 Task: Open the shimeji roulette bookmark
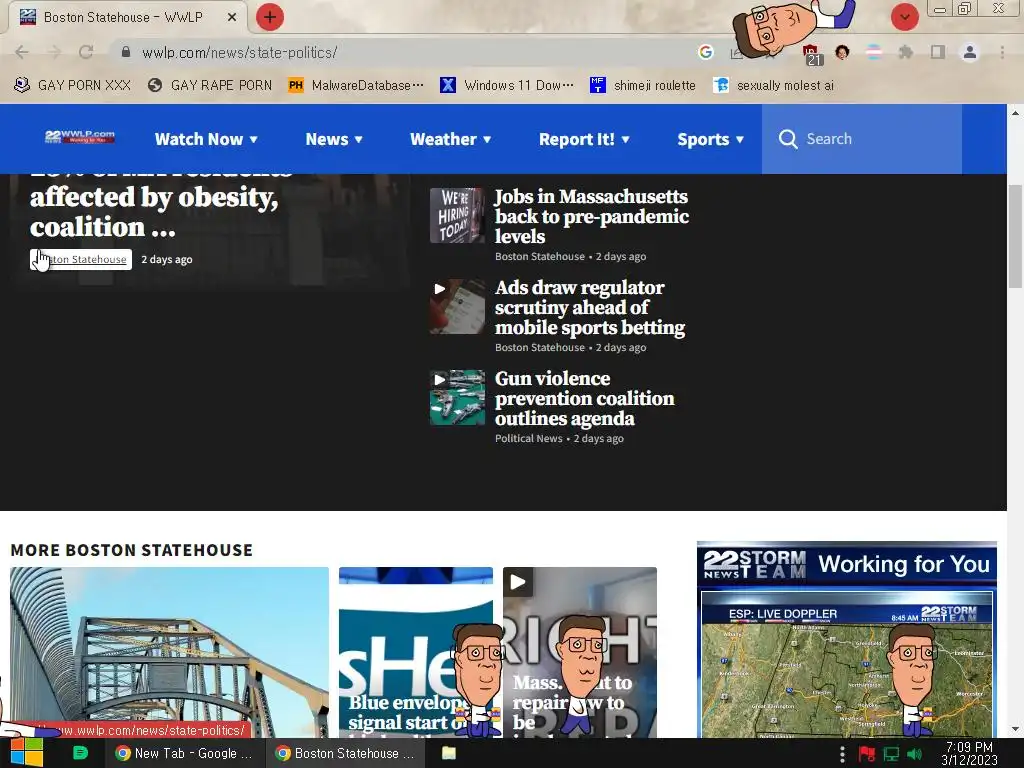point(643,85)
